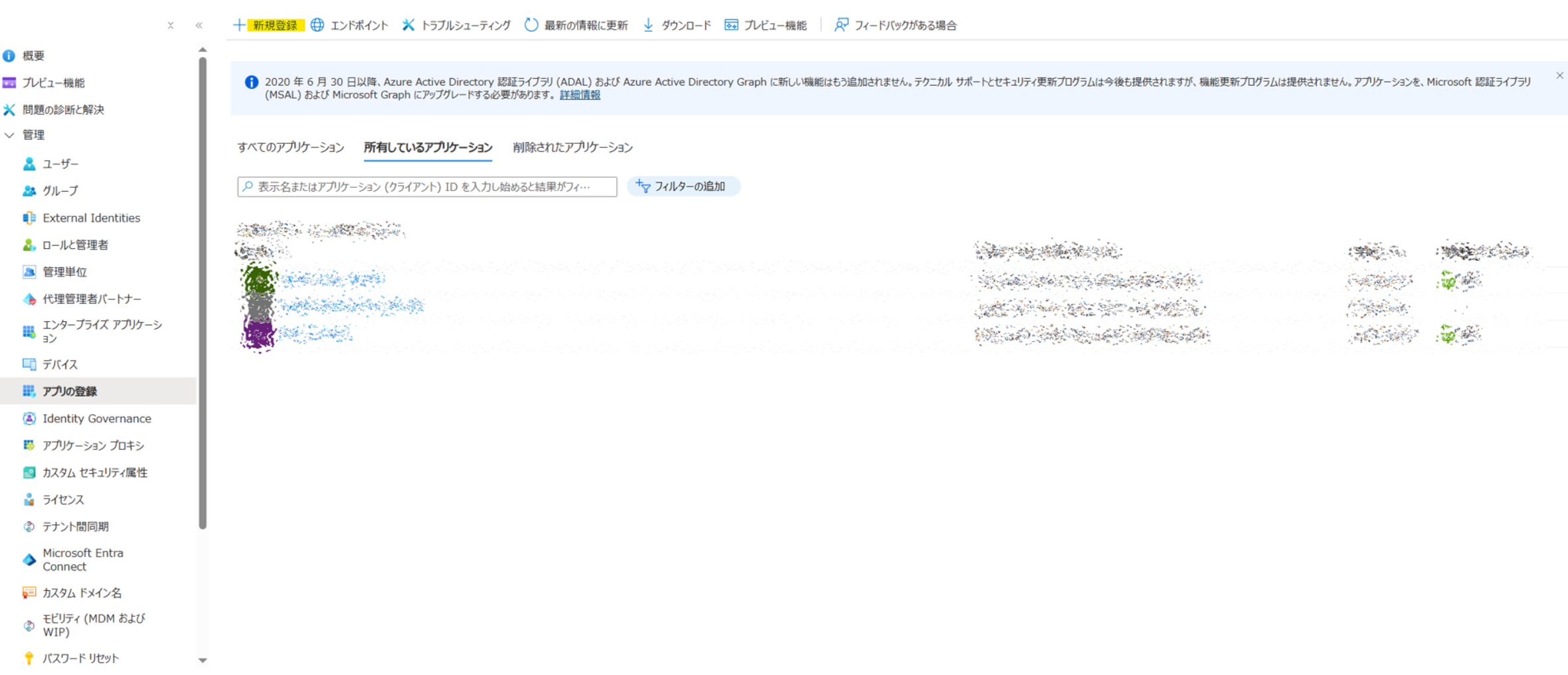Open エンドポイント globe icon
The image size is (1568, 675).
coord(317,25)
